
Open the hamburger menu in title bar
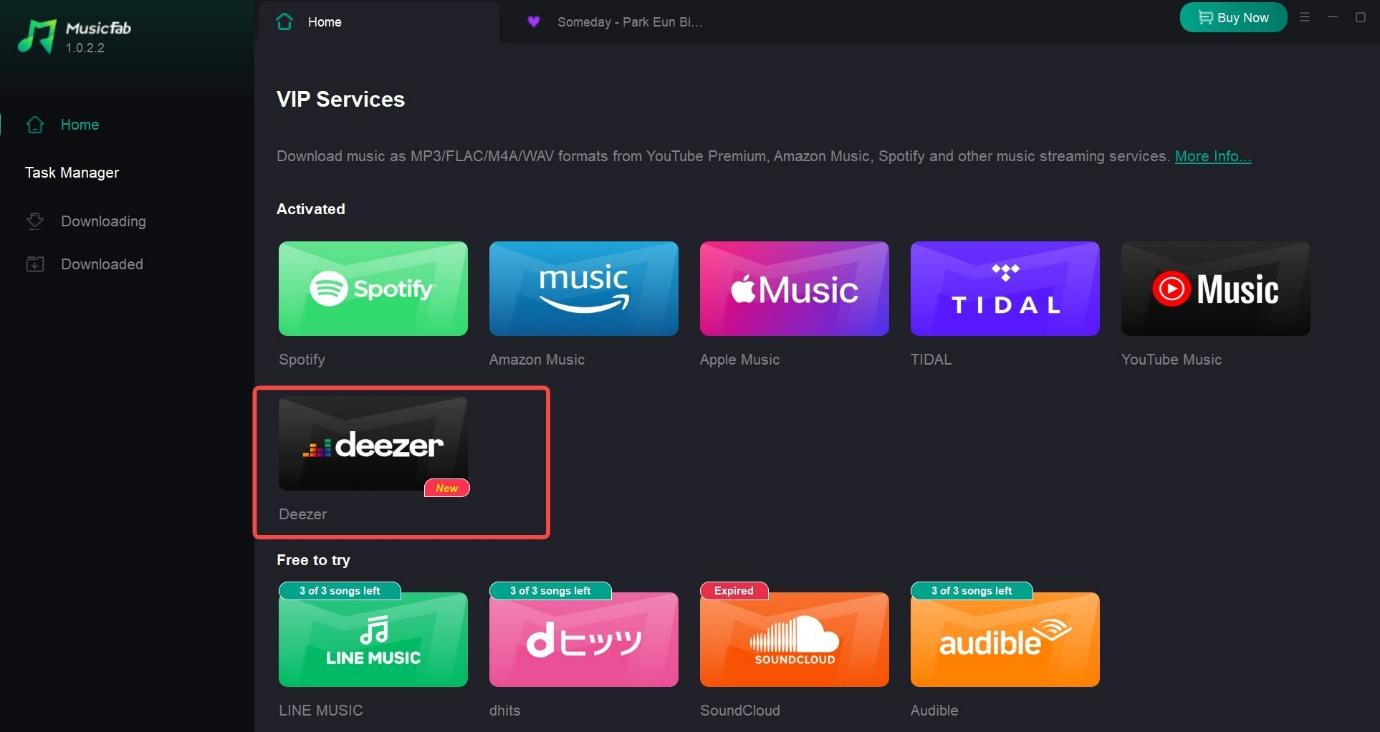(1304, 17)
